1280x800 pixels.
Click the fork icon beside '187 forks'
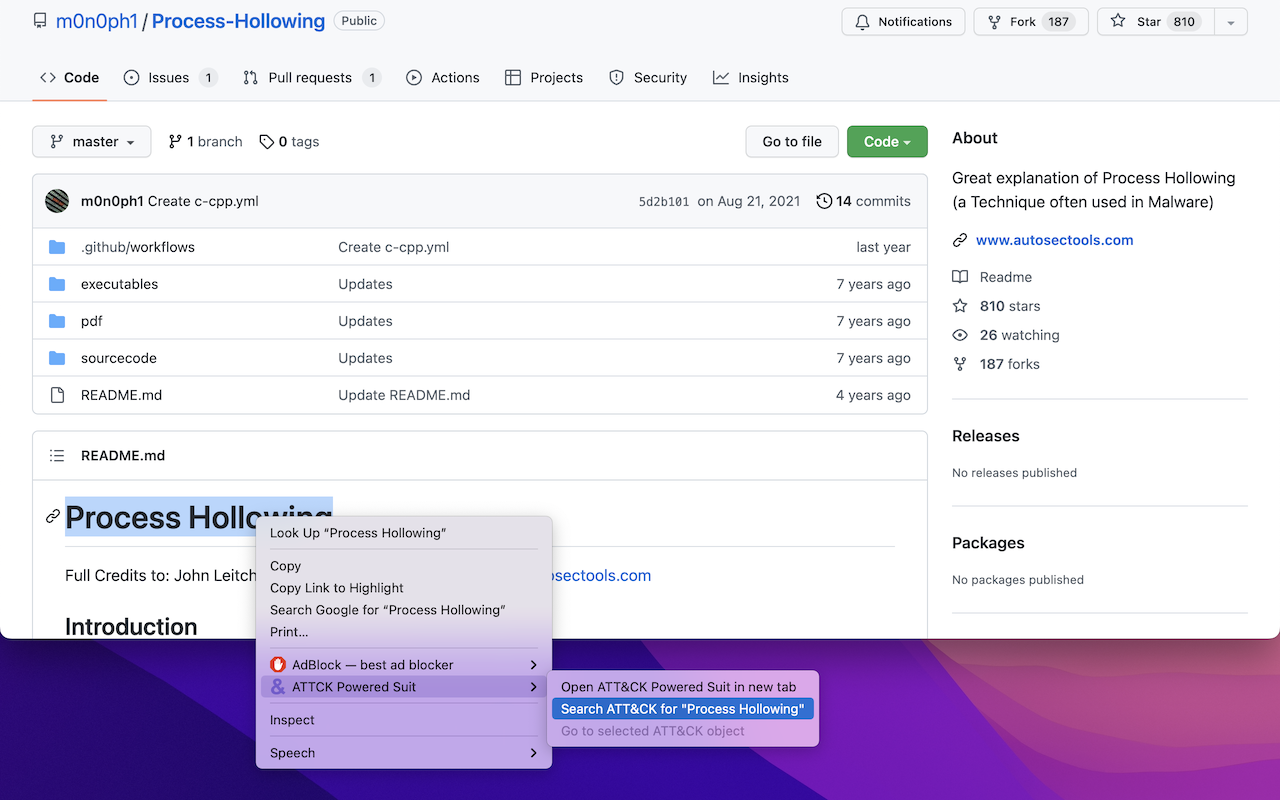click(x=960, y=364)
